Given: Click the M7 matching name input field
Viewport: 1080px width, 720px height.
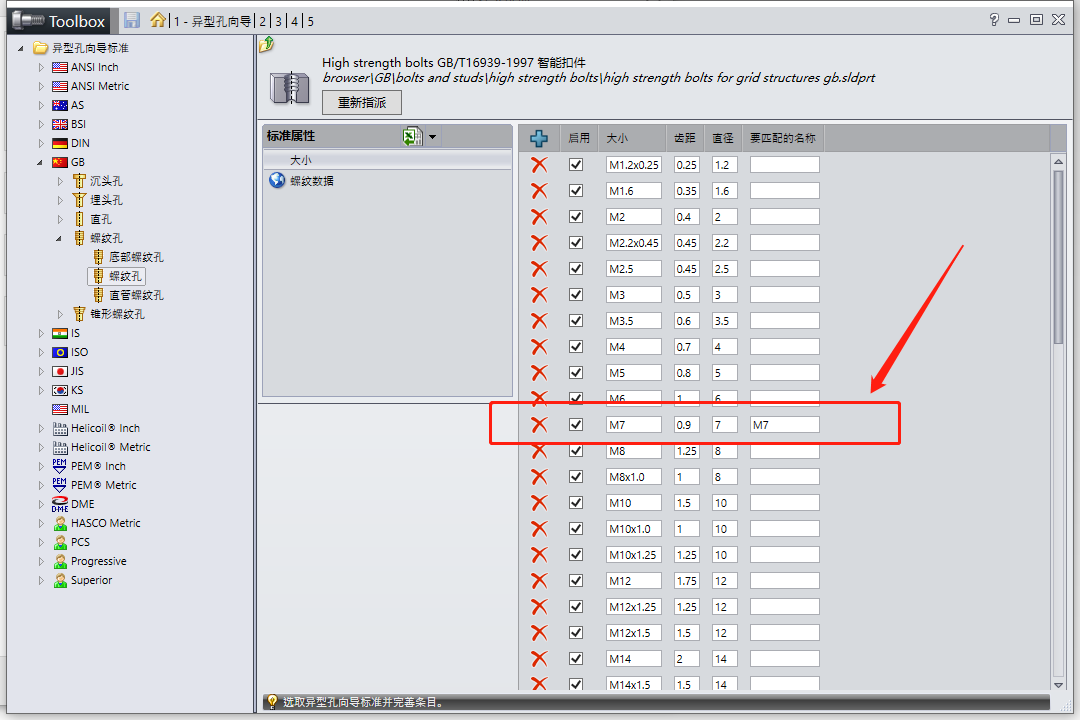Looking at the screenshot, I should pos(785,425).
